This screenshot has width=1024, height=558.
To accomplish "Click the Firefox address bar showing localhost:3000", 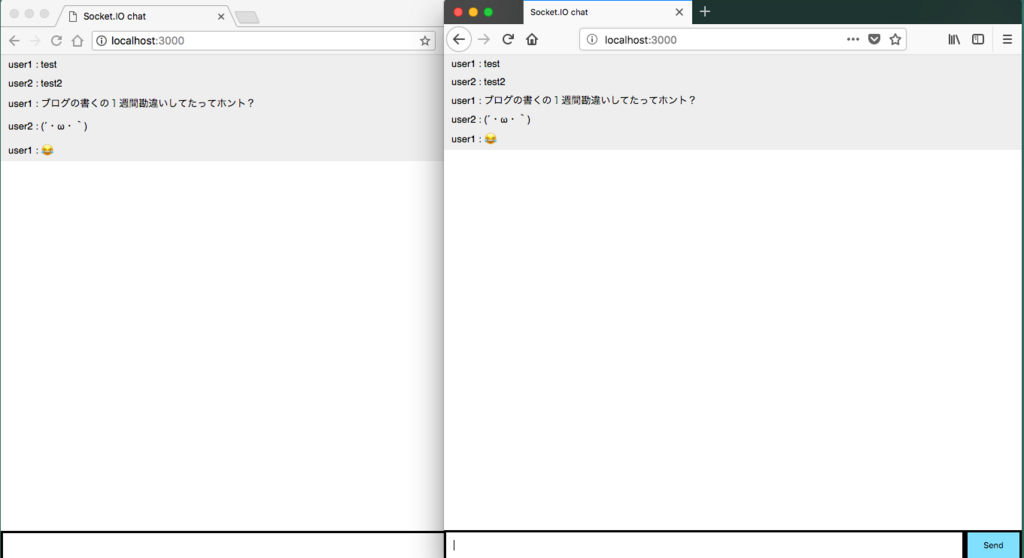I will pos(743,39).
